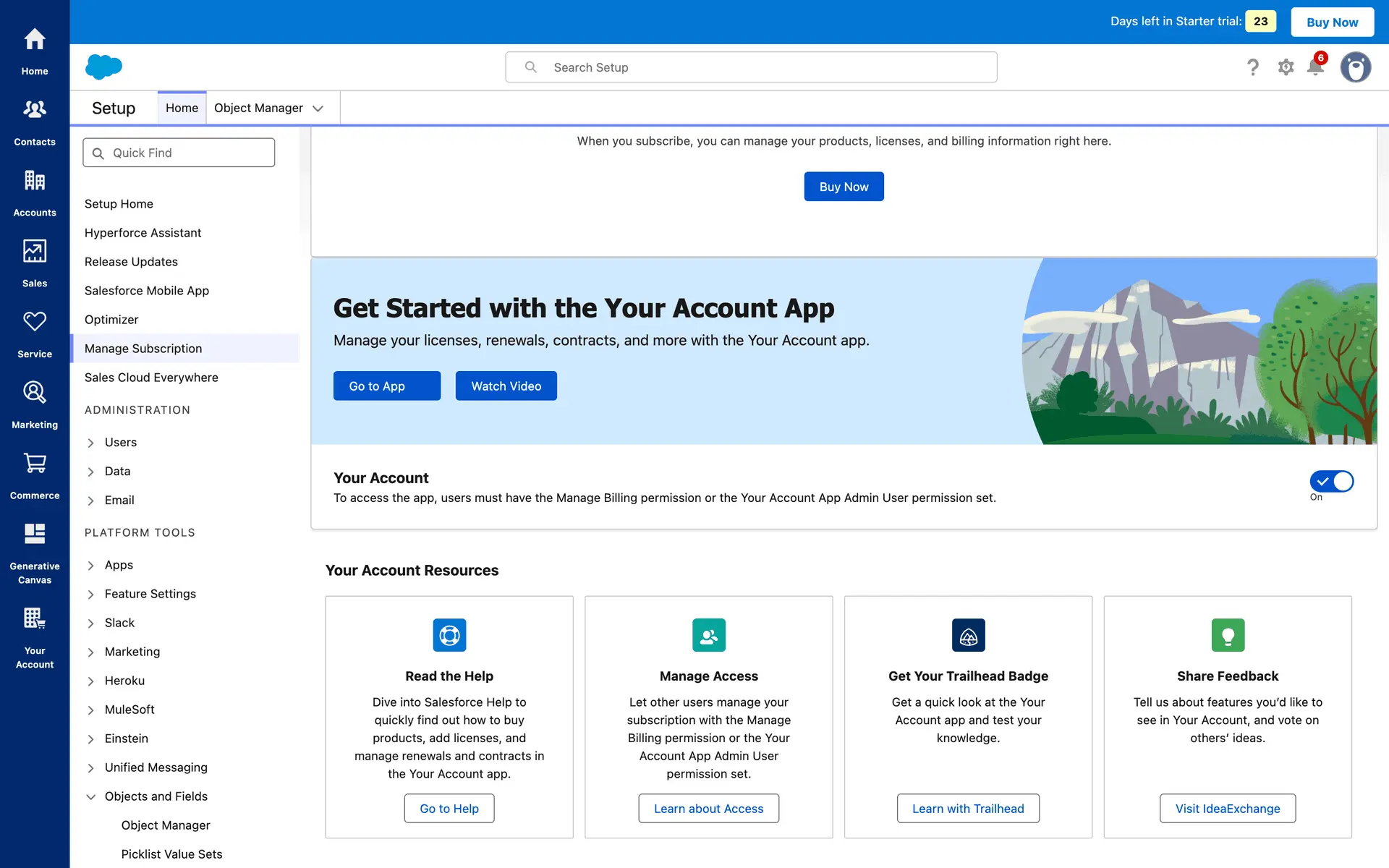Open the Object Manager tab dropdown arrow
1389x868 pixels.
tap(318, 109)
